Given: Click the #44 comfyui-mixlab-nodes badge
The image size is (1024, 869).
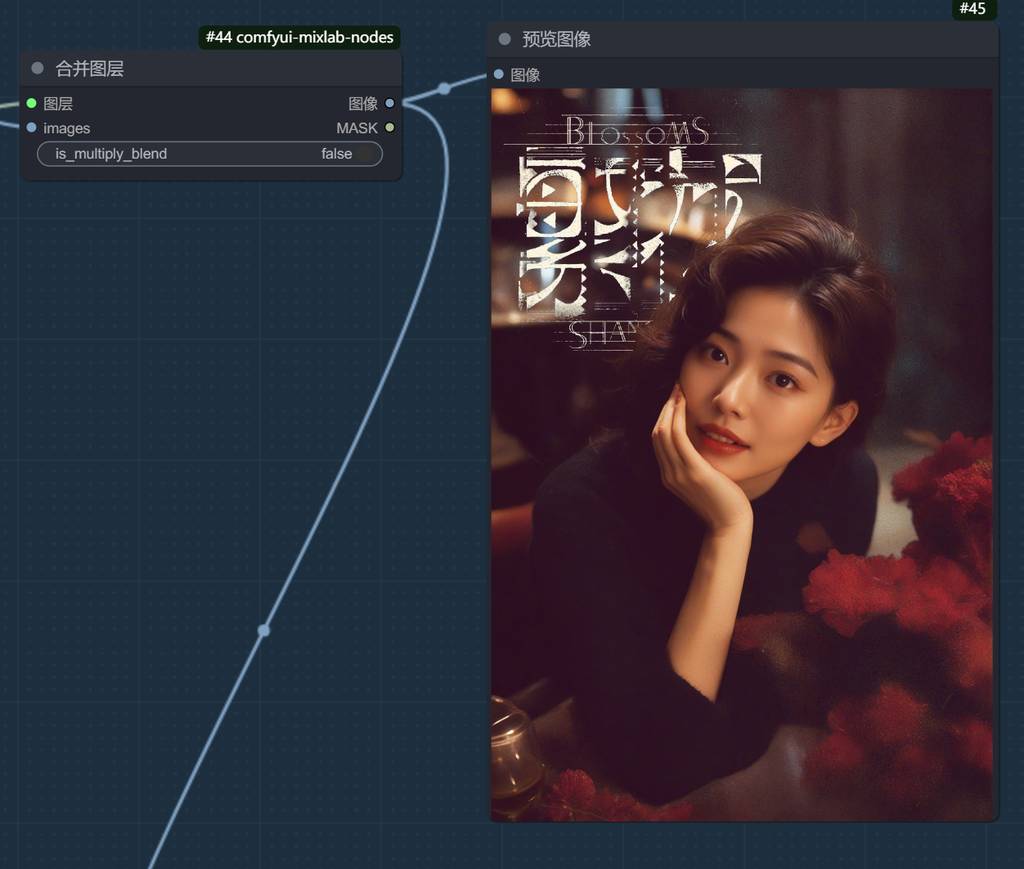Looking at the screenshot, I should click(299, 38).
